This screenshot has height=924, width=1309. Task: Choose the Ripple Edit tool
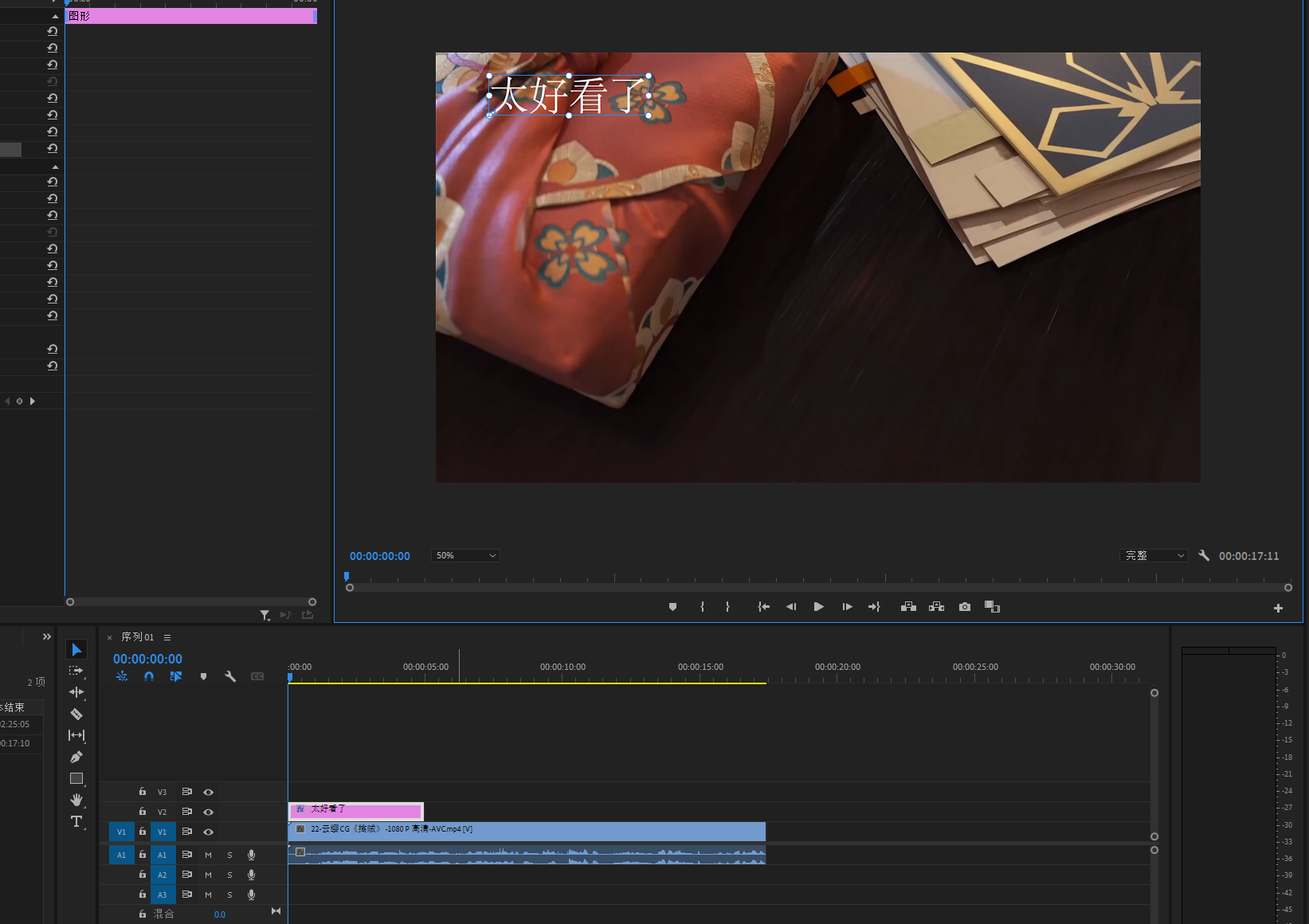click(x=76, y=692)
